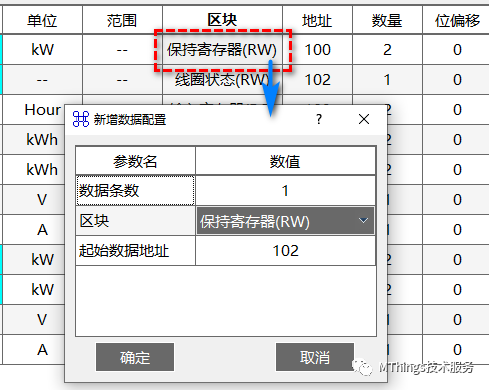Click the 数值 column header
Image resolution: width=489 pixels, height=390 pixels.
[x=285, y=161]
